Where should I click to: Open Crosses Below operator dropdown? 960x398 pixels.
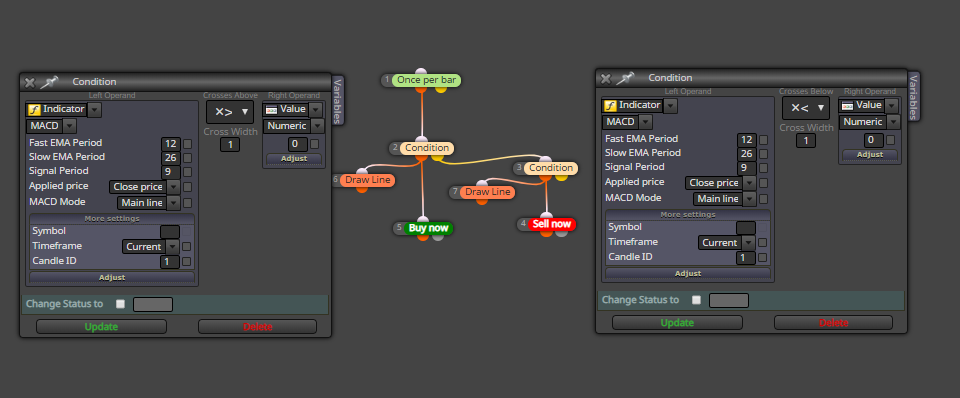click(806, 108)
